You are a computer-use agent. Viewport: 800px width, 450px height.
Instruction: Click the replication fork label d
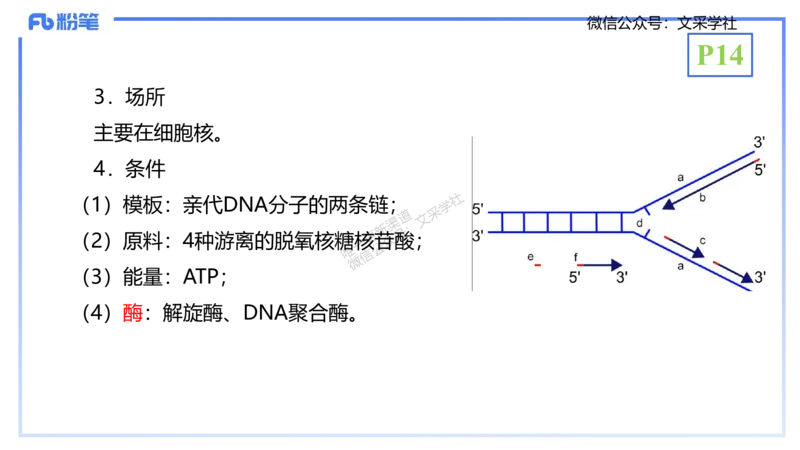click(639, 223)
